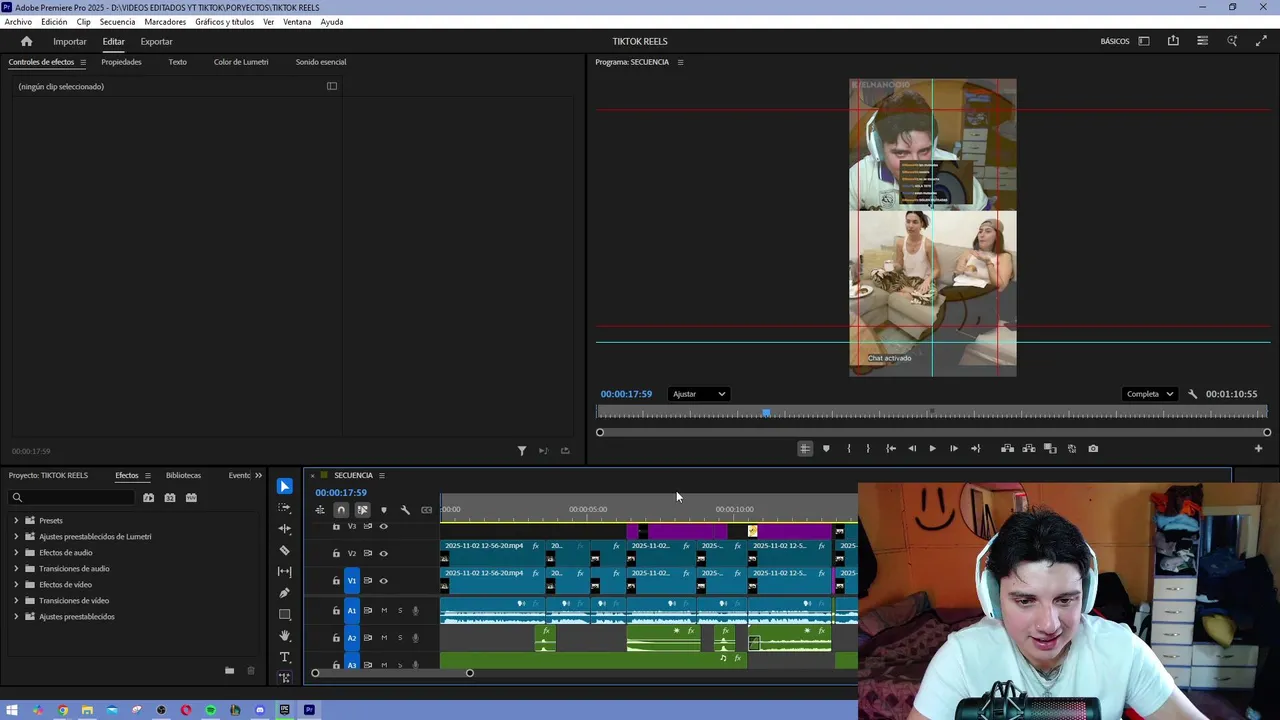Image resolution: width=1280 pixels, height=720 pixels.
Task: Open the Ajustar zoom level dropdown
Action: coord(698,394)
